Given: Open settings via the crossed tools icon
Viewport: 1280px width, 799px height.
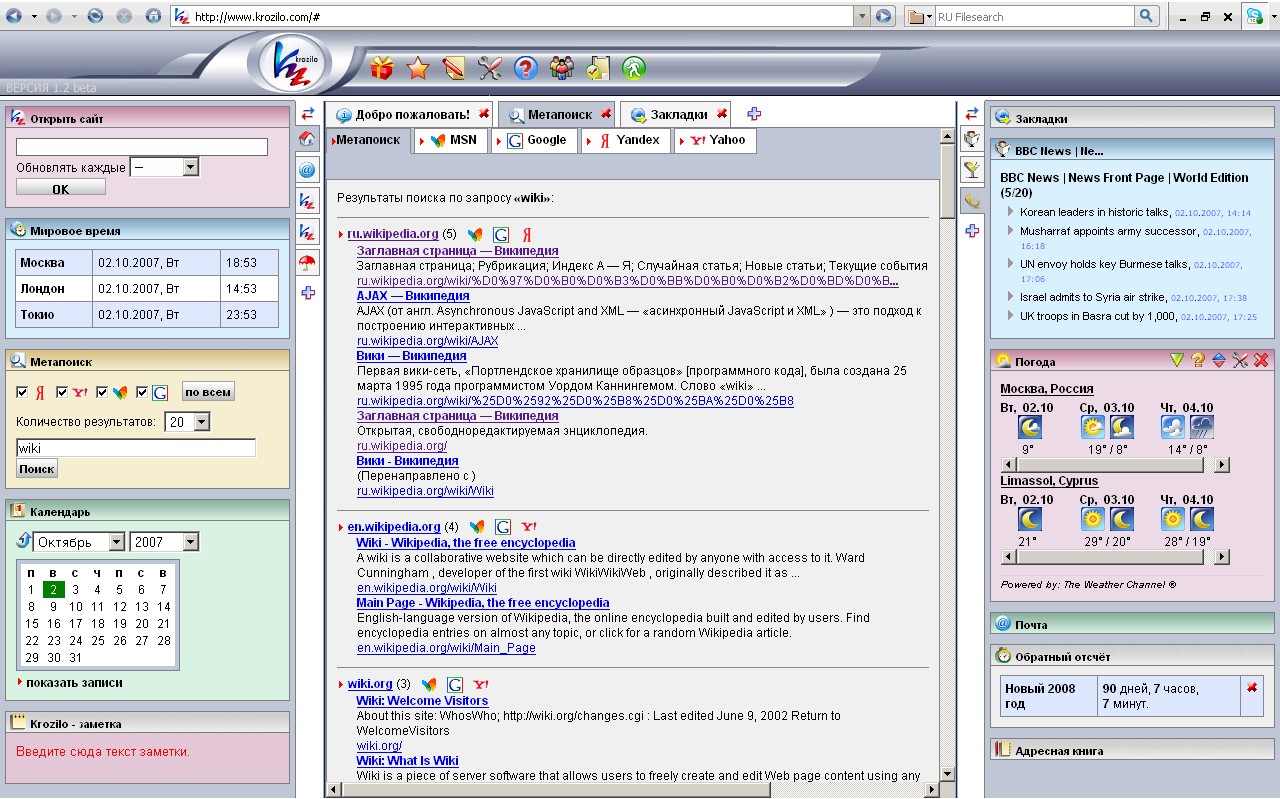Looking at the screenshot, I should click(490, 68).
